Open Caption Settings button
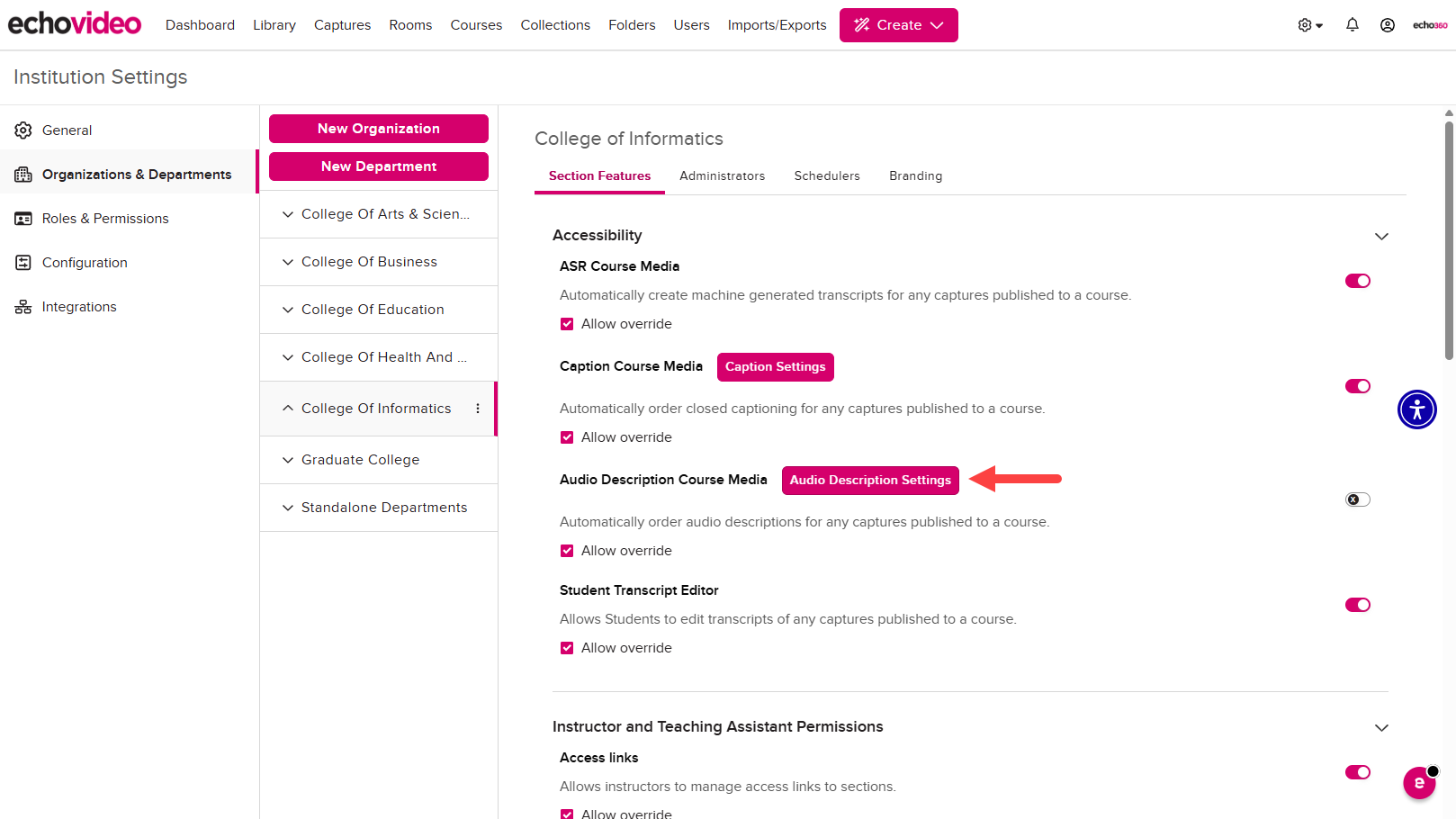Image resolution: width=1456 pixels, height=819 pixels. tap(776, 367)
